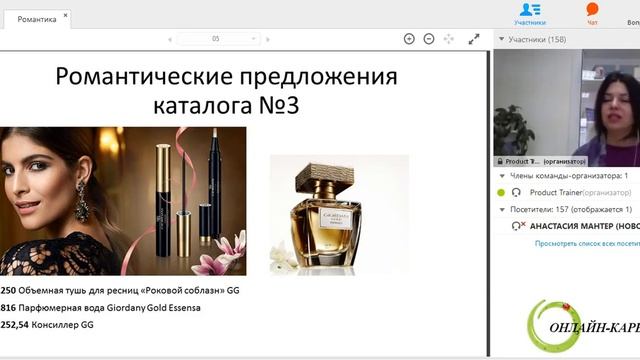
Task: Collapse the Посетители: 157 group
Action: (502, 209)
